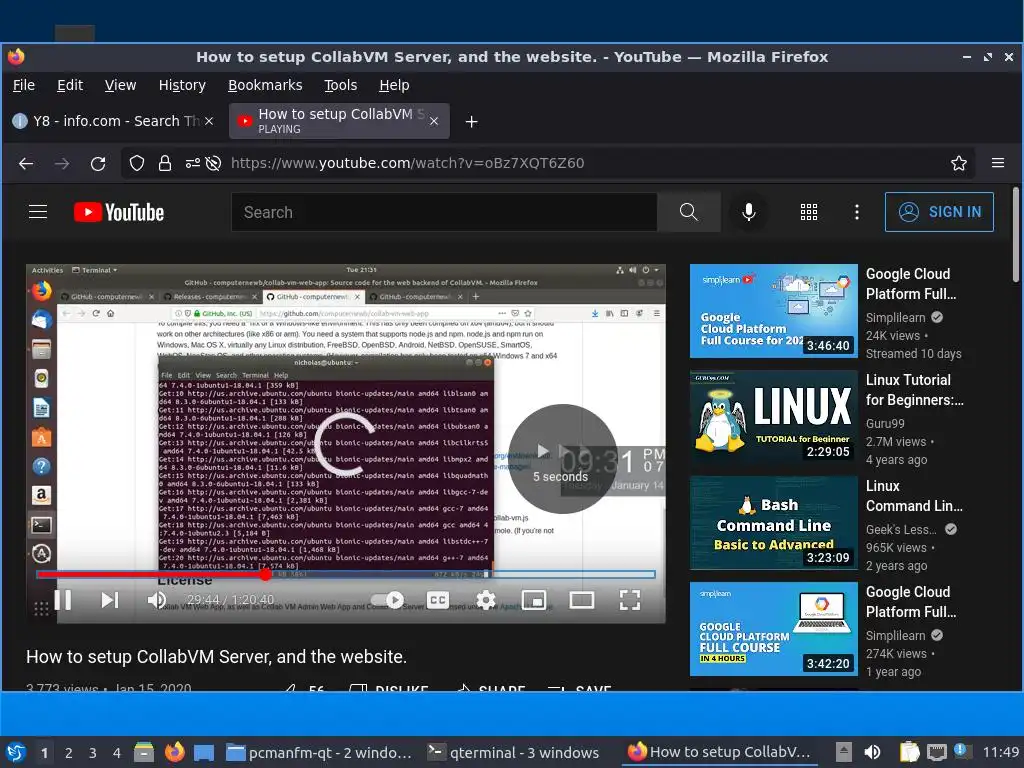1024x768 pixels.
Task: Launch file manager from the taskbar quicklaunch
Action: pos(144,752)
